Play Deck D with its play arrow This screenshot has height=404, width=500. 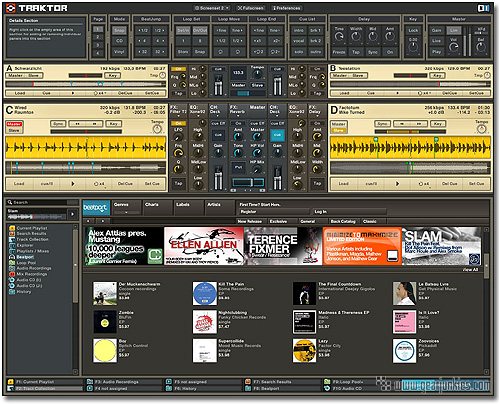click(397, 184)
